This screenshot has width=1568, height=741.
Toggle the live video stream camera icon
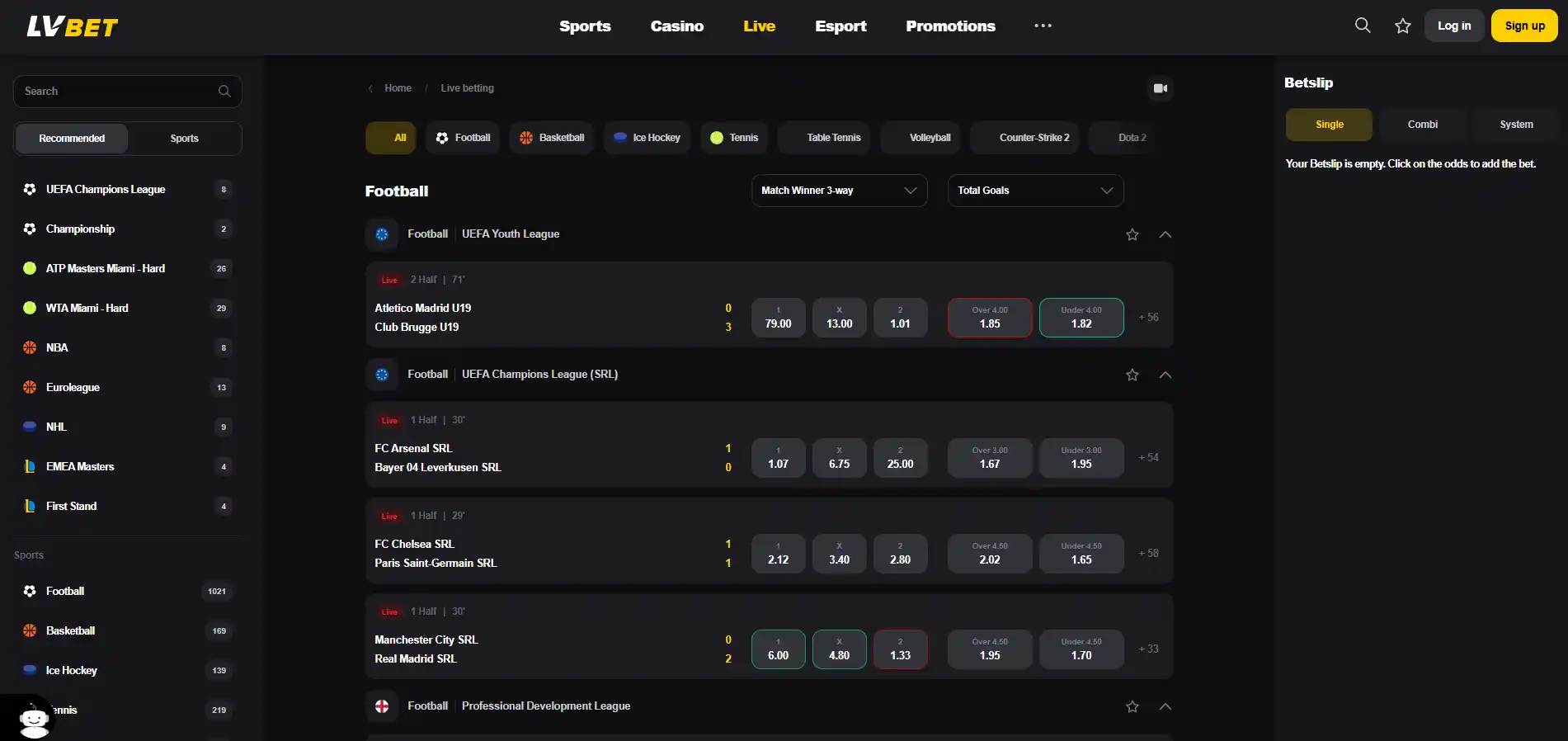(1161, 88)
